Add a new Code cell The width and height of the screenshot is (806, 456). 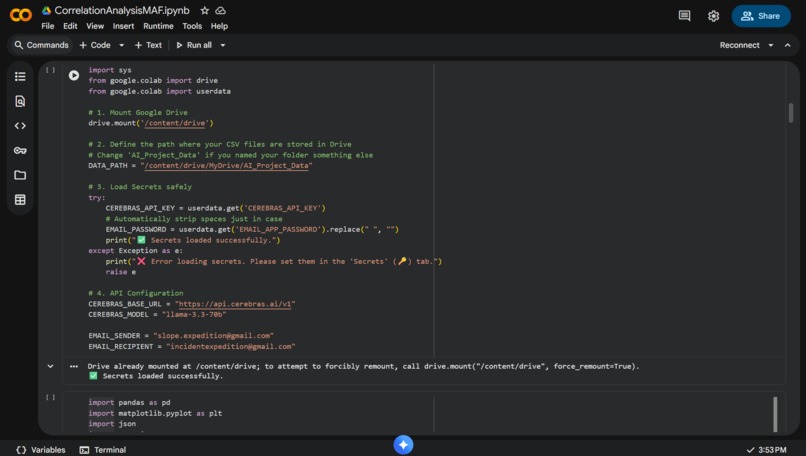click(95, 45)
